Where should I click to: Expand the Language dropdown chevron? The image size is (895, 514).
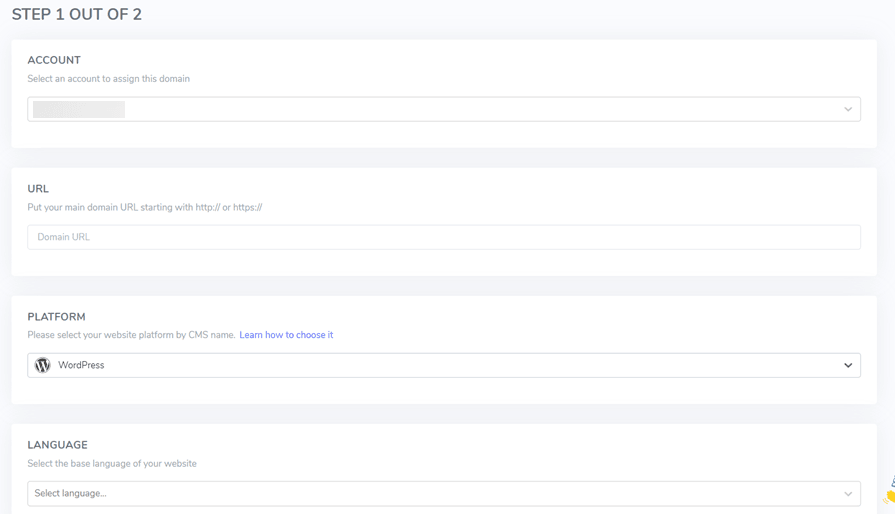(847, 494)
